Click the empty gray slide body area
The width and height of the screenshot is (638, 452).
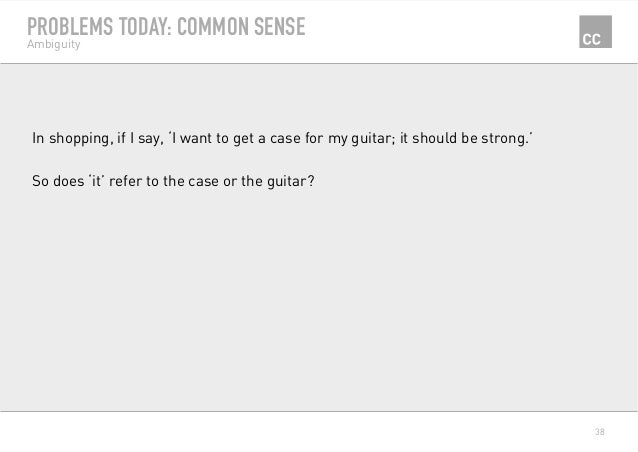[x=319, y=301]
